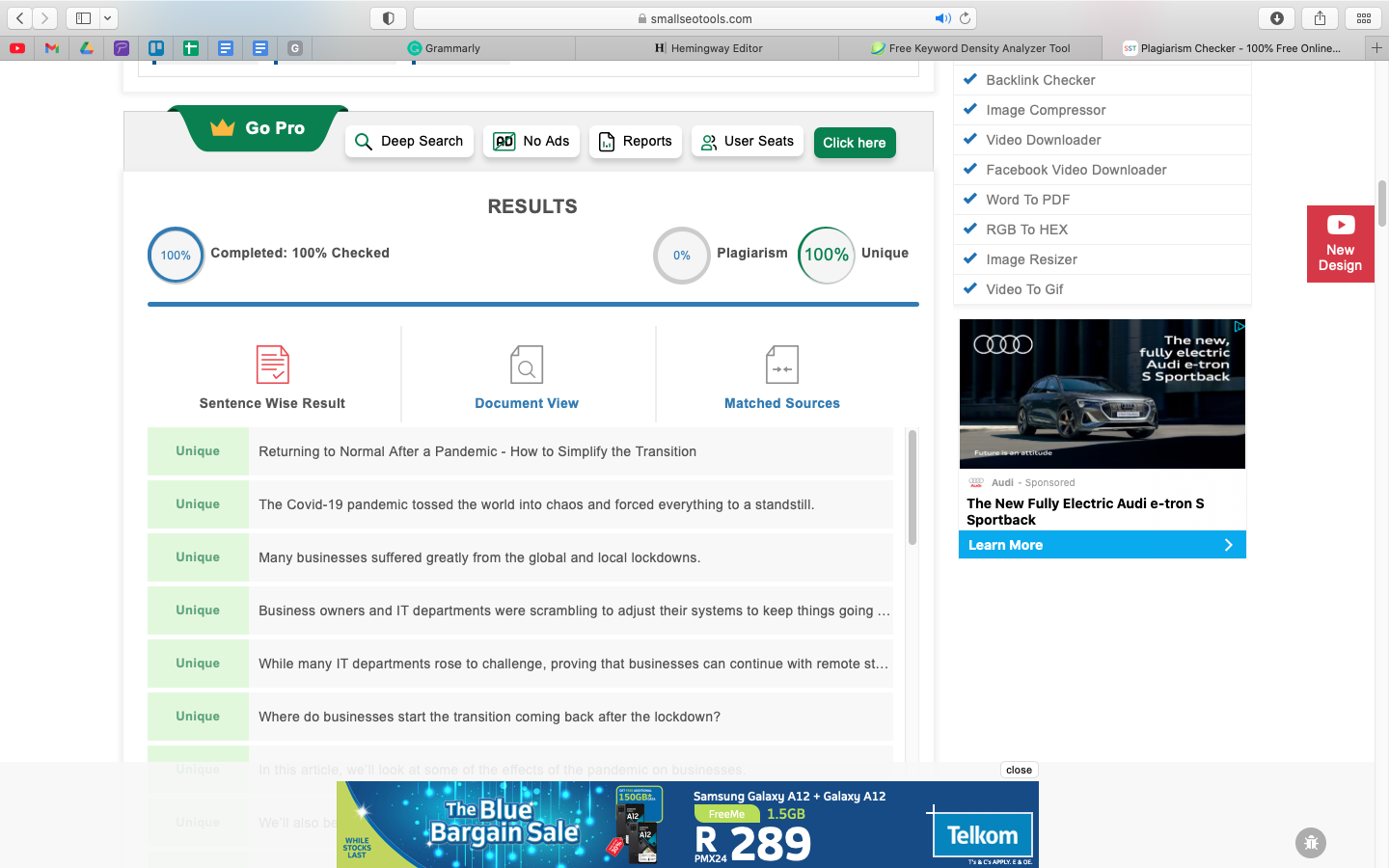This screenshot has height=868, width=1389.
Task: Open the pinned Gmail tab
Action: (52, 47)
